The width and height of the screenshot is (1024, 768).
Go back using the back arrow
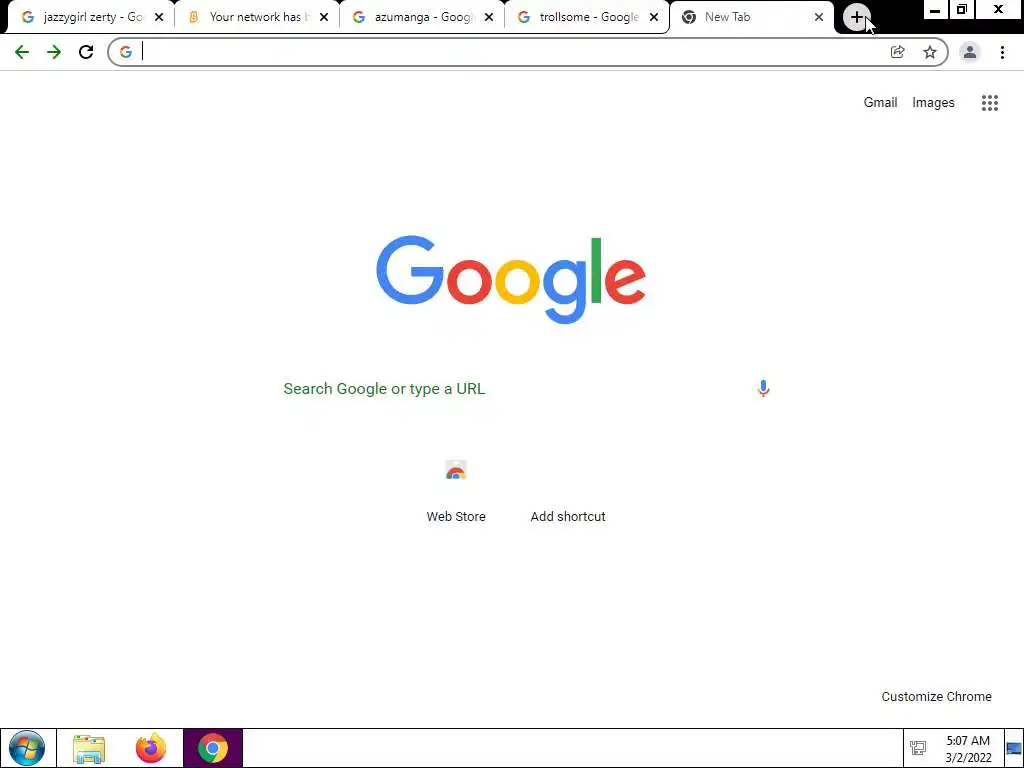(x=22, y=52)
